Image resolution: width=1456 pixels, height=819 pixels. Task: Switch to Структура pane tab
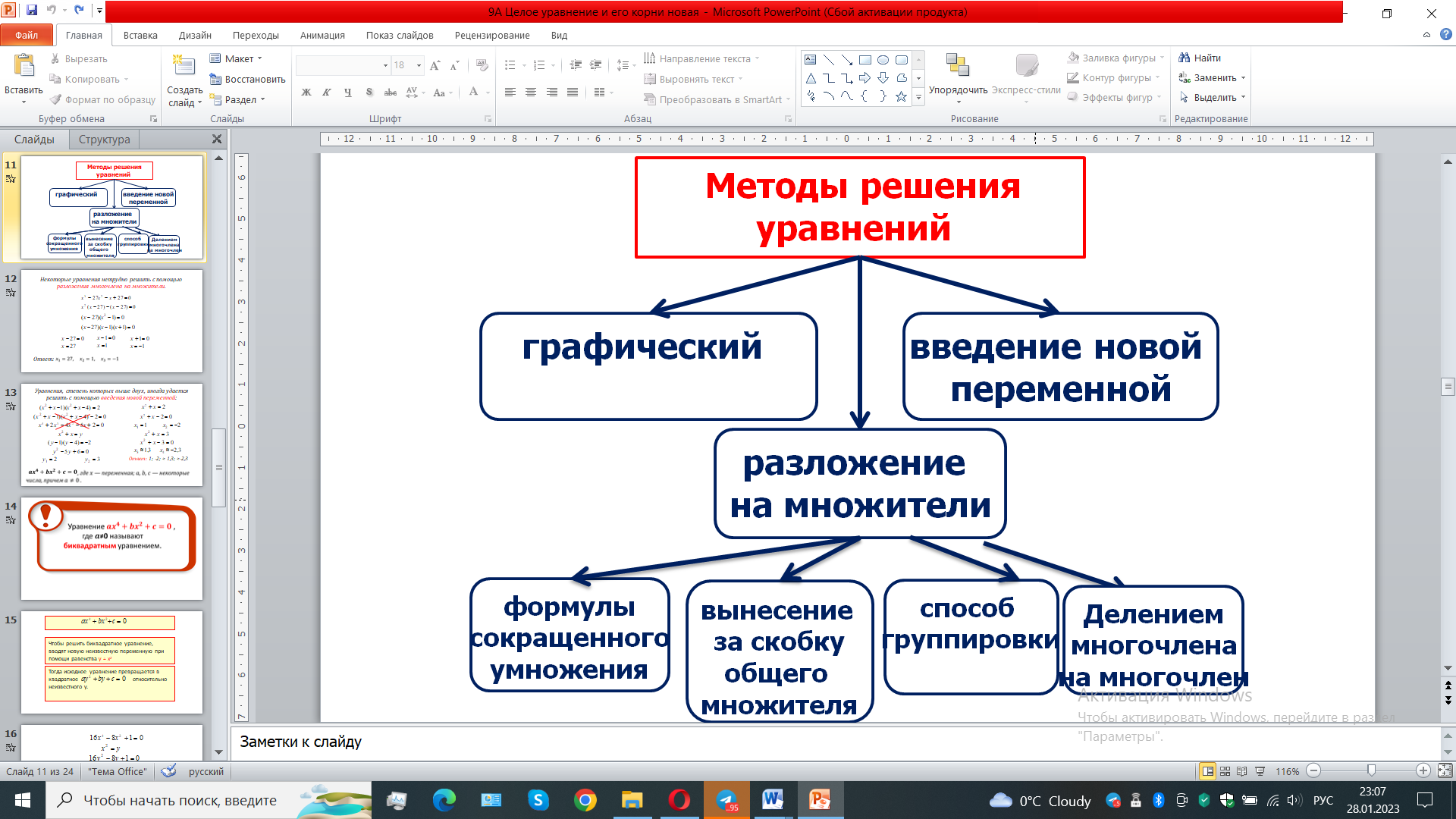click(105, 140)
